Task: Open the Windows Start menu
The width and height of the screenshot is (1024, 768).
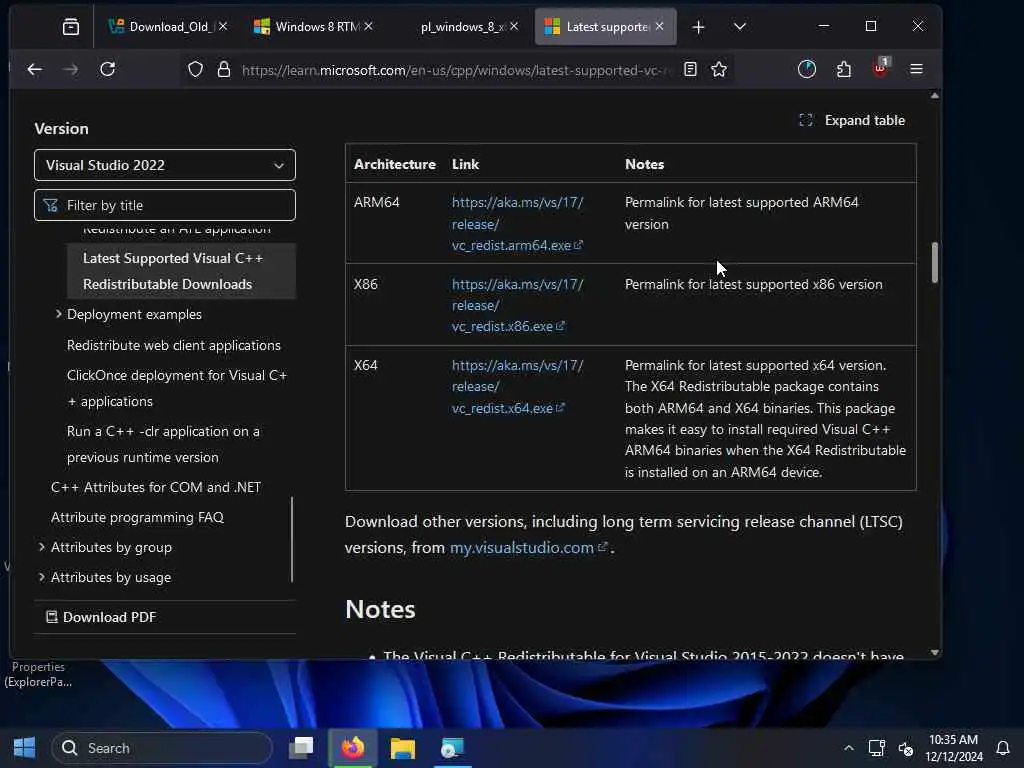Action: 24,748
